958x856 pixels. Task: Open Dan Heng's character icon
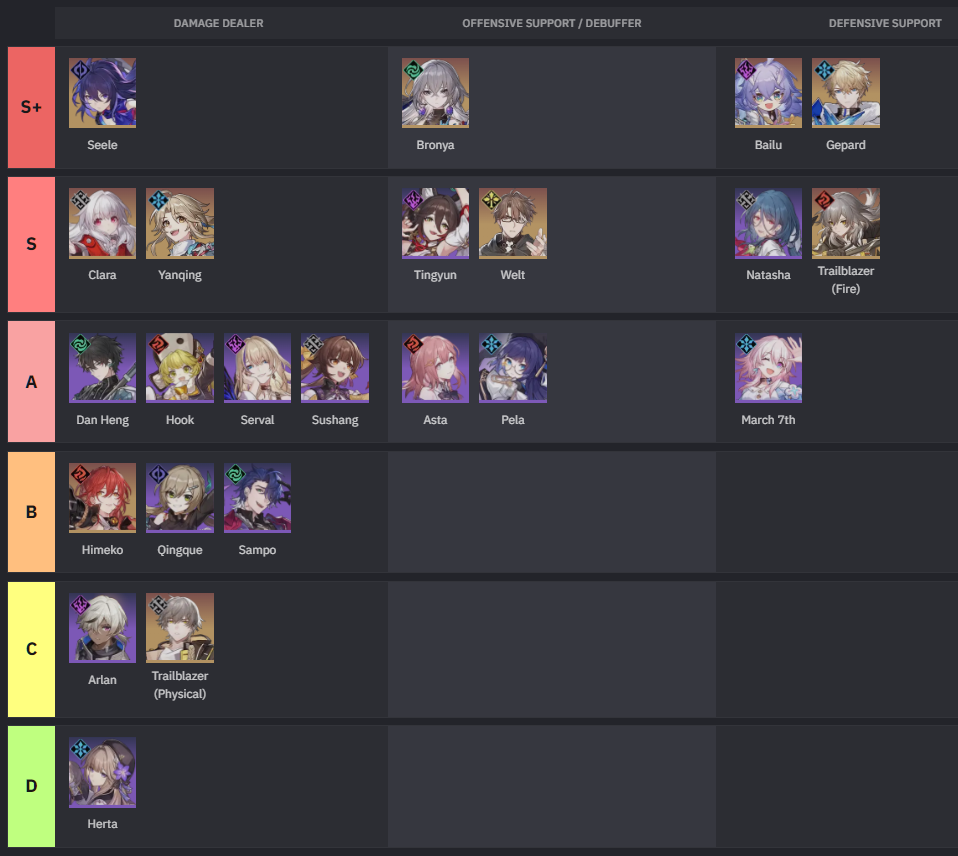click(x=102, y=368)
